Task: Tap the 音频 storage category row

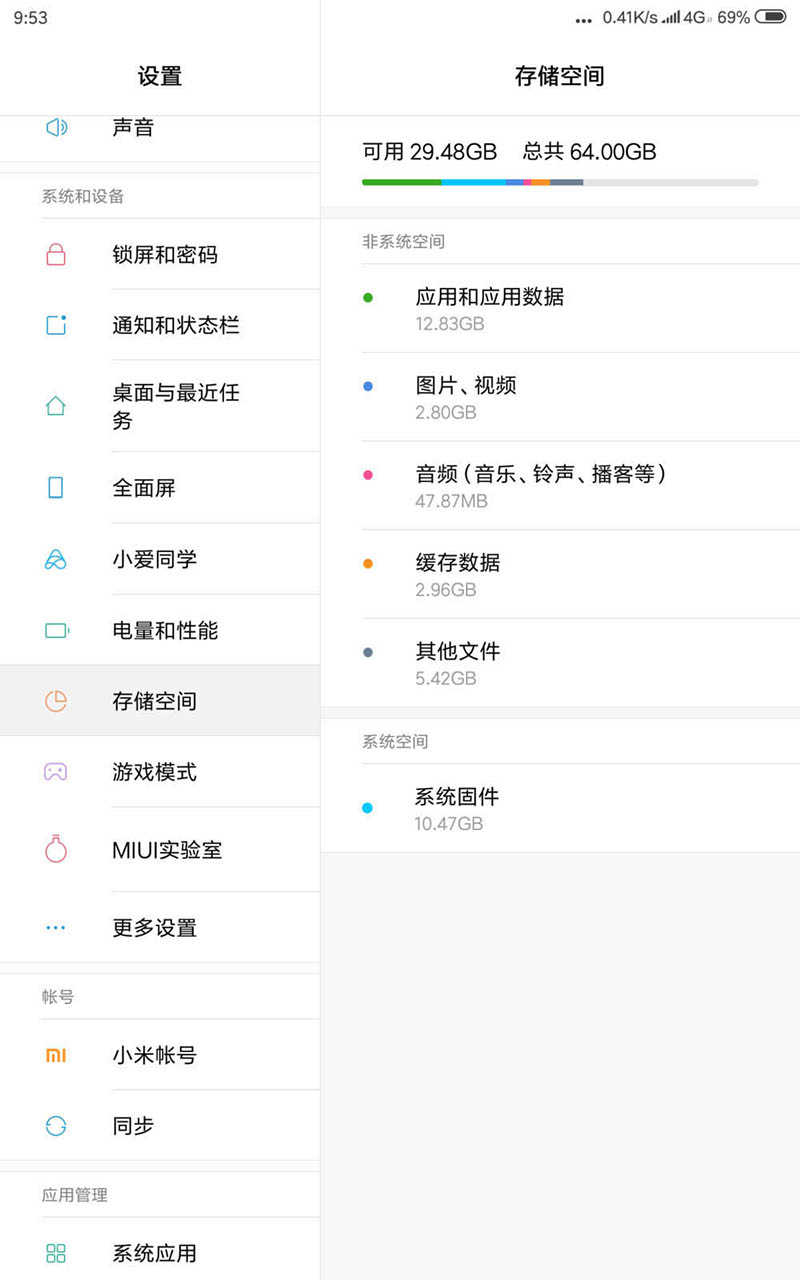Action: (560, 485)
